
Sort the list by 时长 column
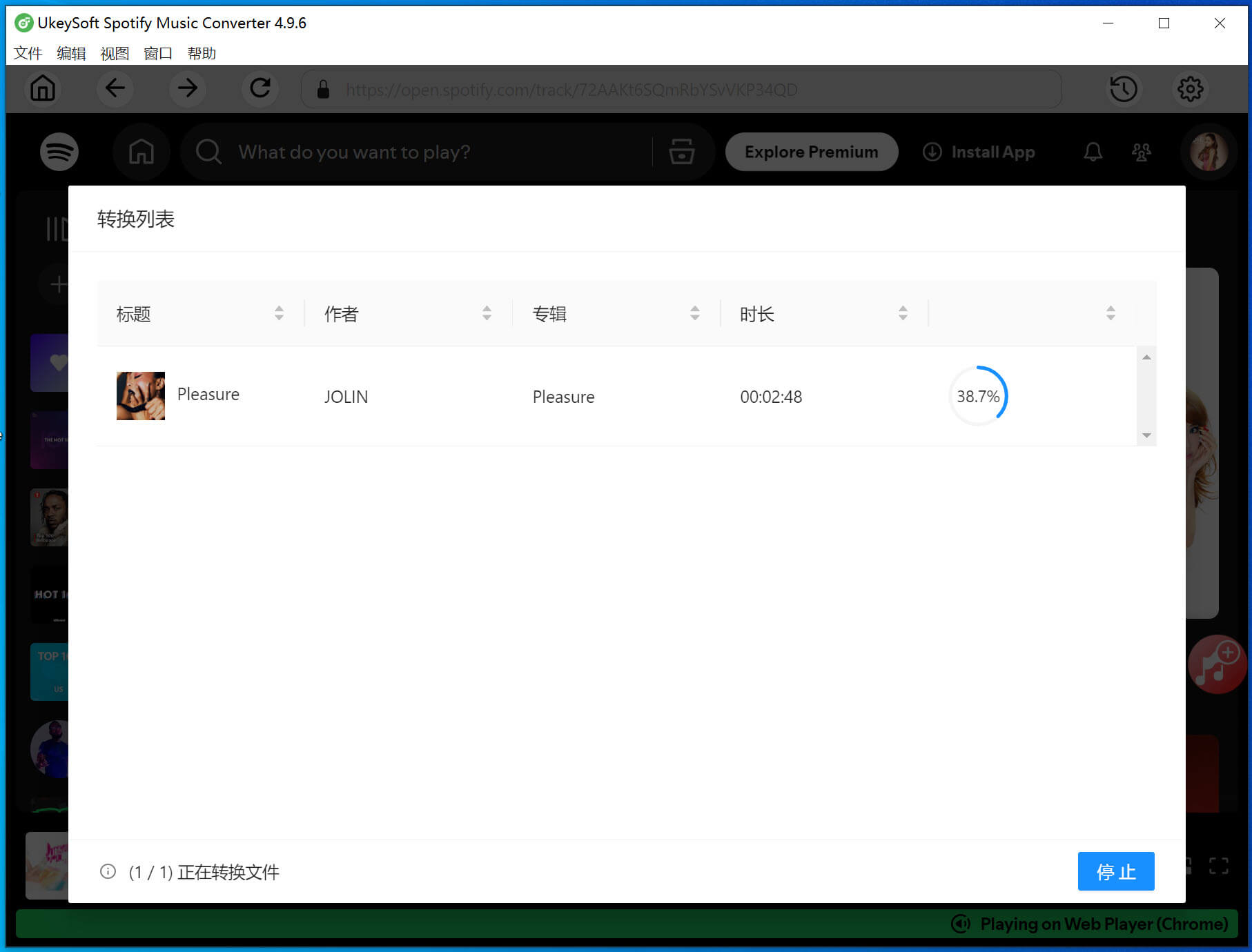(x=903, y=313)
